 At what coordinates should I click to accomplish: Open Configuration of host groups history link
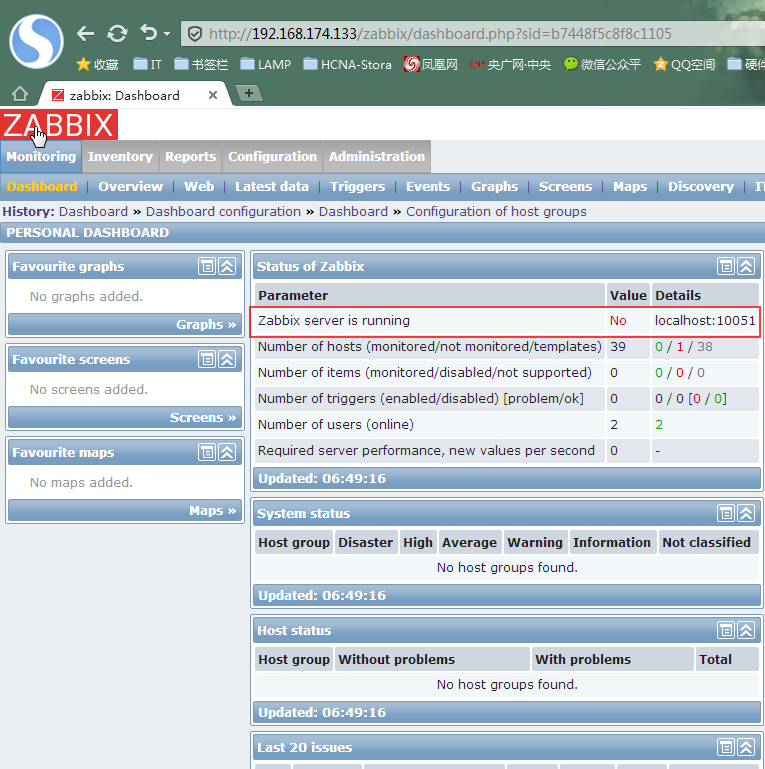tap(496, 211)
